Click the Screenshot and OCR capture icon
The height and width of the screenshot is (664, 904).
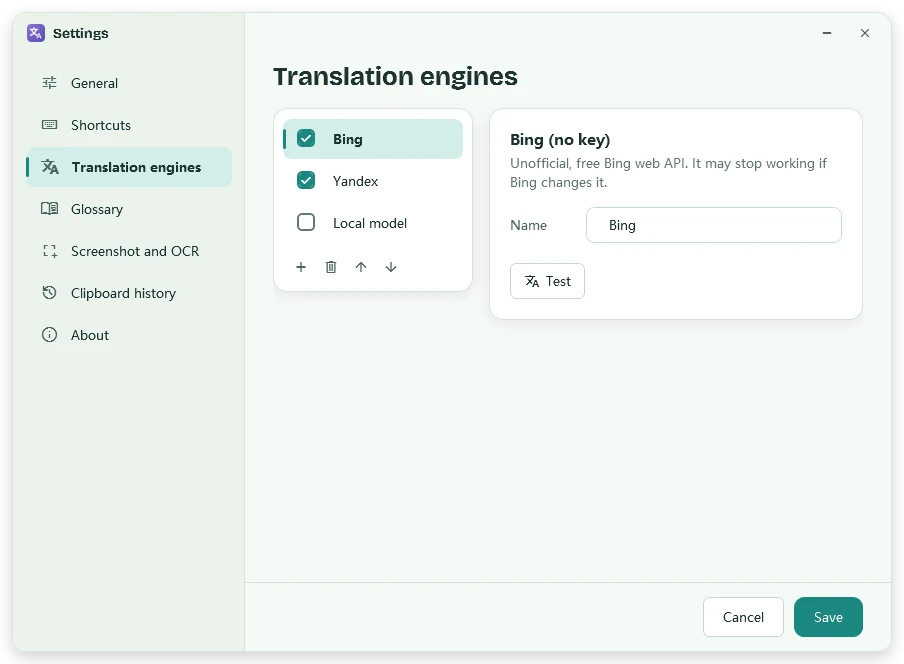[50, 251]
